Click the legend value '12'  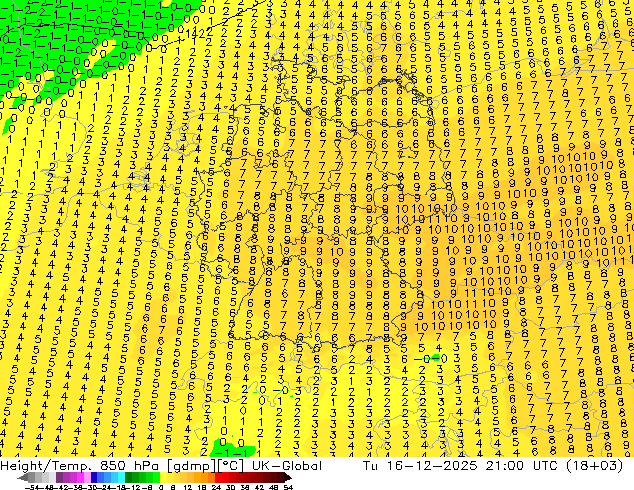pos(188,488)
